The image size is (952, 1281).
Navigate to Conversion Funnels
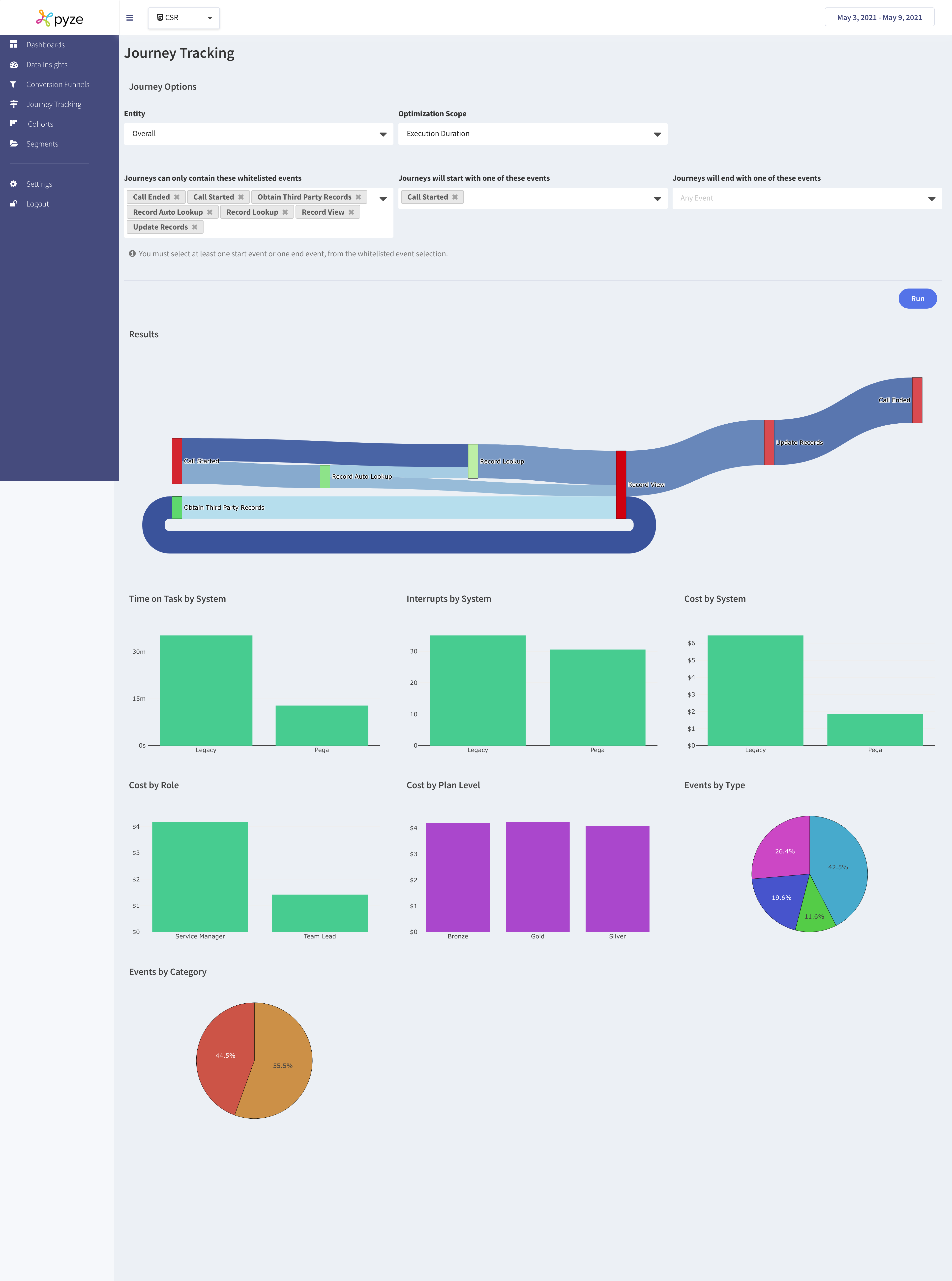[58, 85]
